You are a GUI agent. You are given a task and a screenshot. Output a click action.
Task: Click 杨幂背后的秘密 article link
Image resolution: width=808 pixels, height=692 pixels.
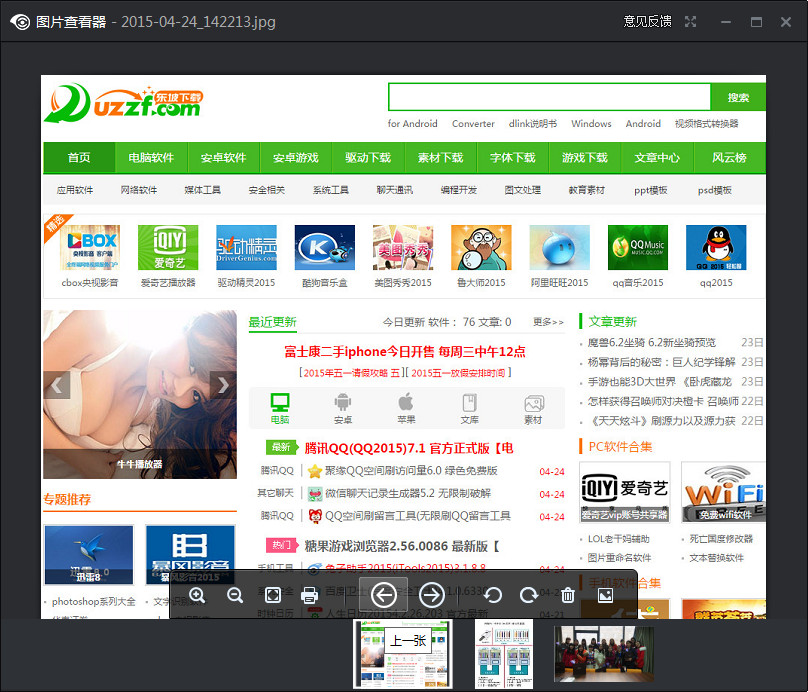(x=661, y=362)
